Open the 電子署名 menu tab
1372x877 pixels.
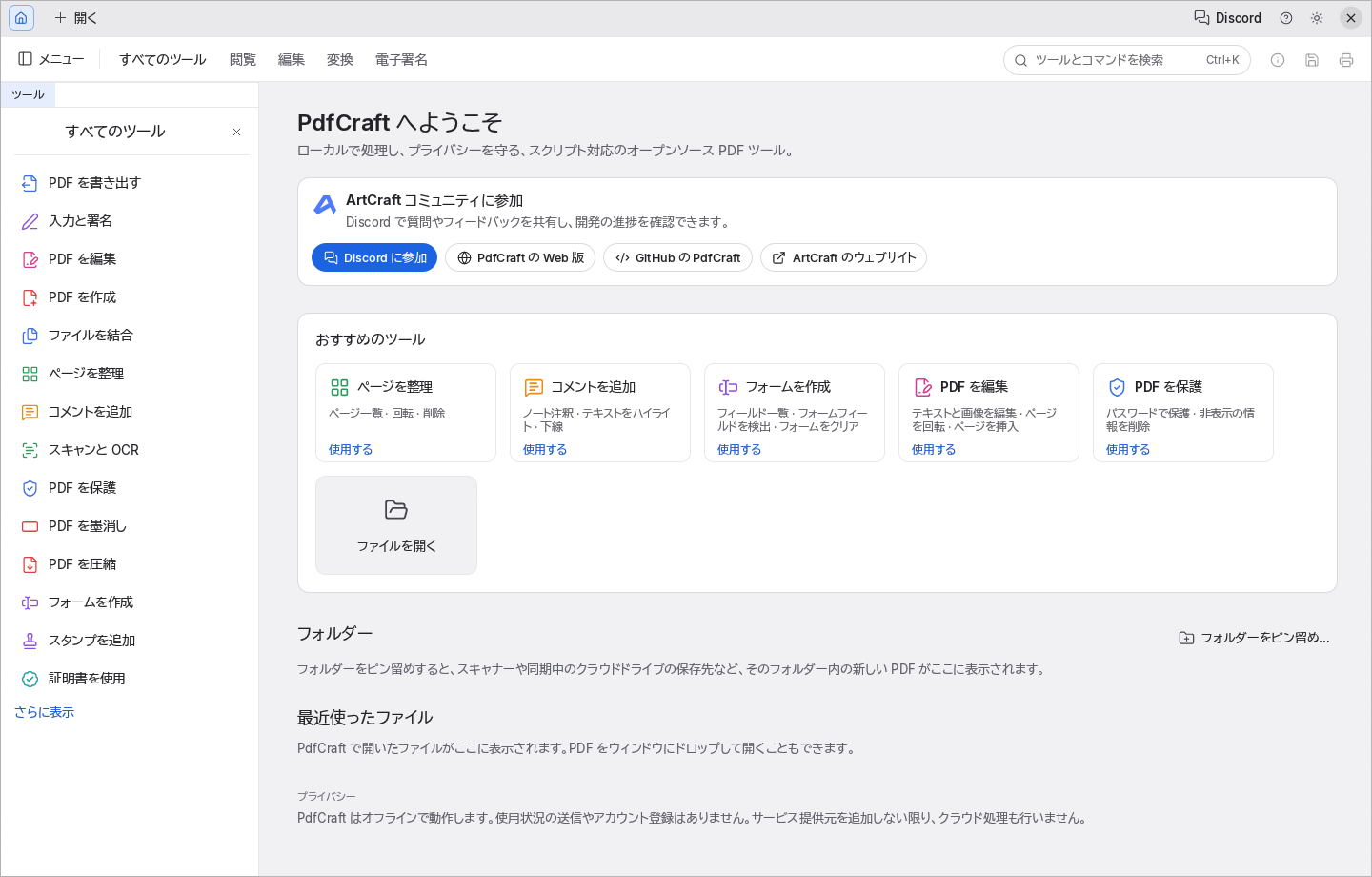[401, 59]
